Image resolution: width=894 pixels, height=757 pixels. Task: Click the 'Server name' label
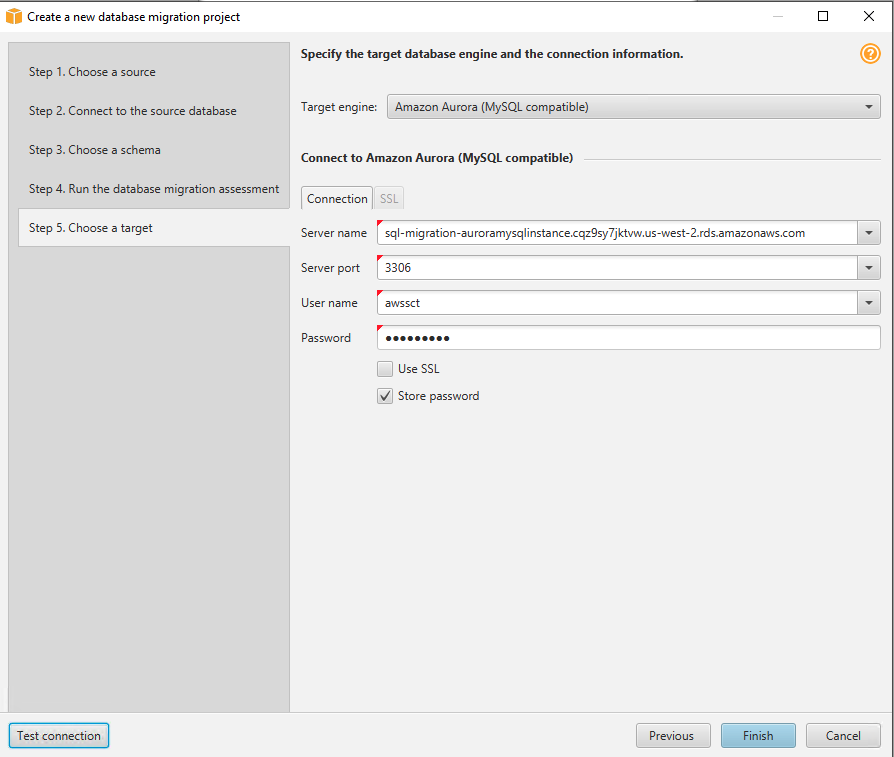pos(334,233)
